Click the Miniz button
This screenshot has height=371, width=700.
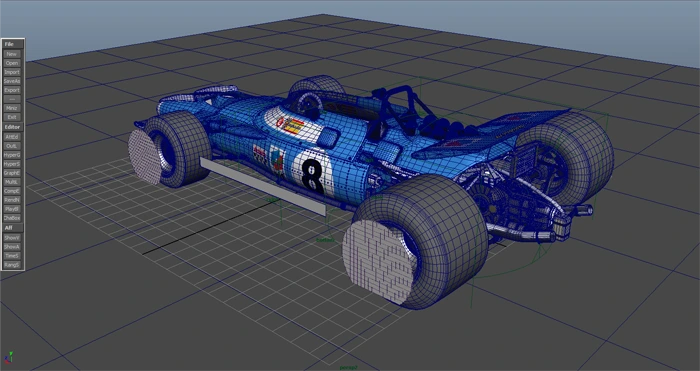12,108
